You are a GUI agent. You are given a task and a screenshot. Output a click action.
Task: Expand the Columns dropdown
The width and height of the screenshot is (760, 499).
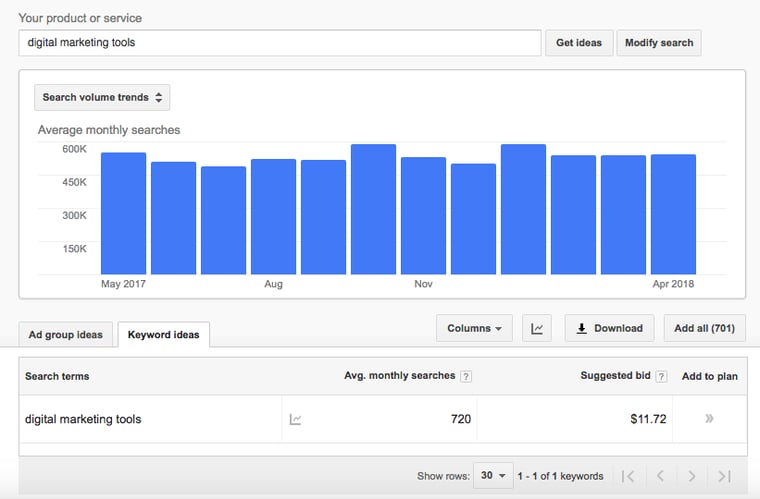[474, 328]
